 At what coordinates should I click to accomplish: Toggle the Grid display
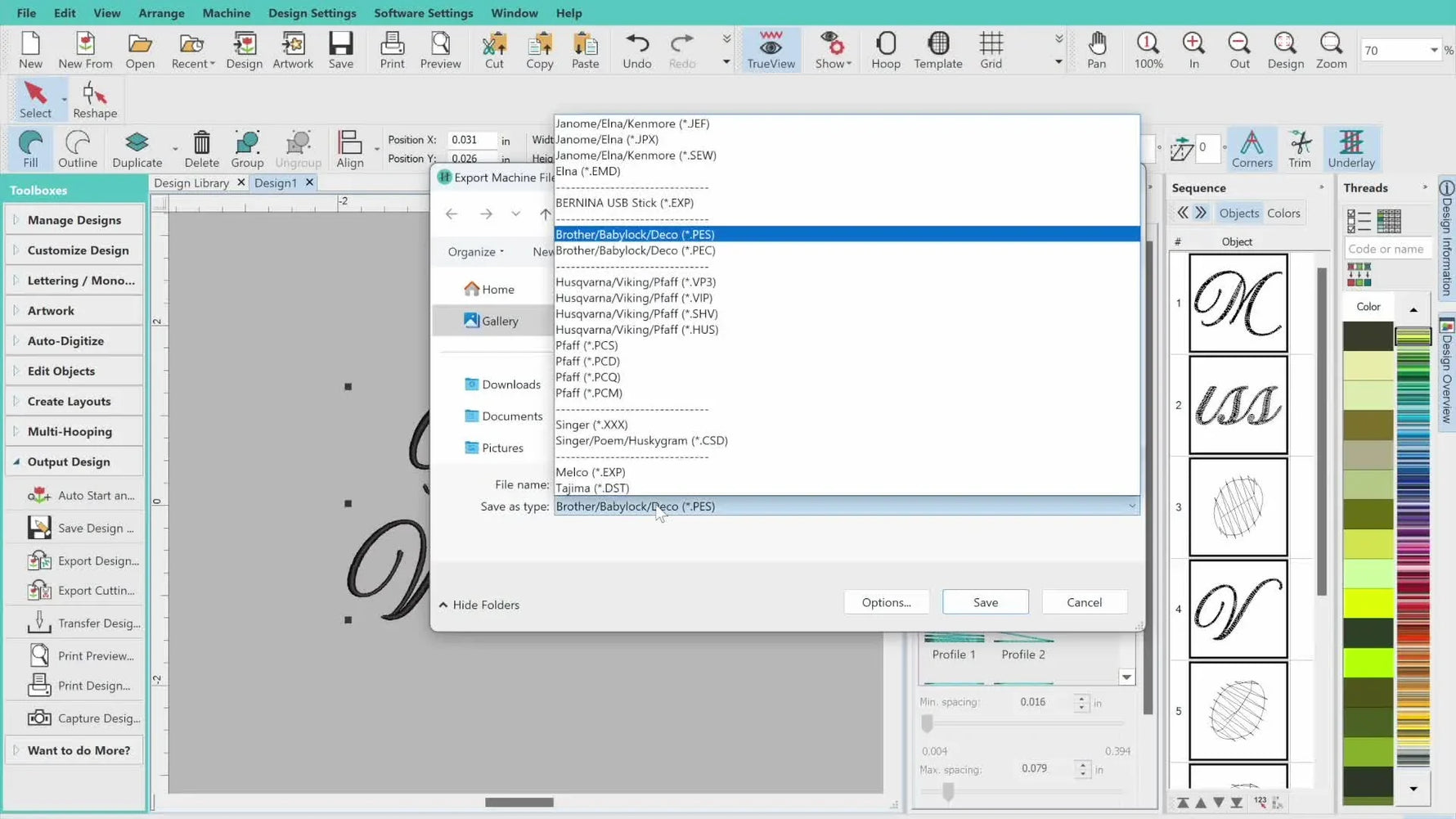[x=991, y=50]
